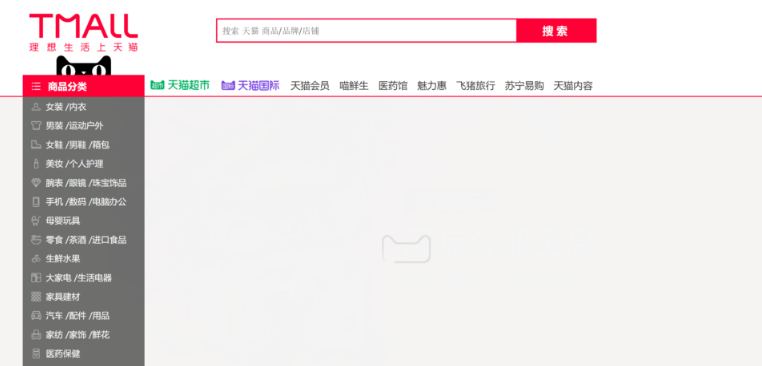The width and height of the screenshot is (762, 366).
Task: Open the 零食 category link
Action: pos(54,240)
